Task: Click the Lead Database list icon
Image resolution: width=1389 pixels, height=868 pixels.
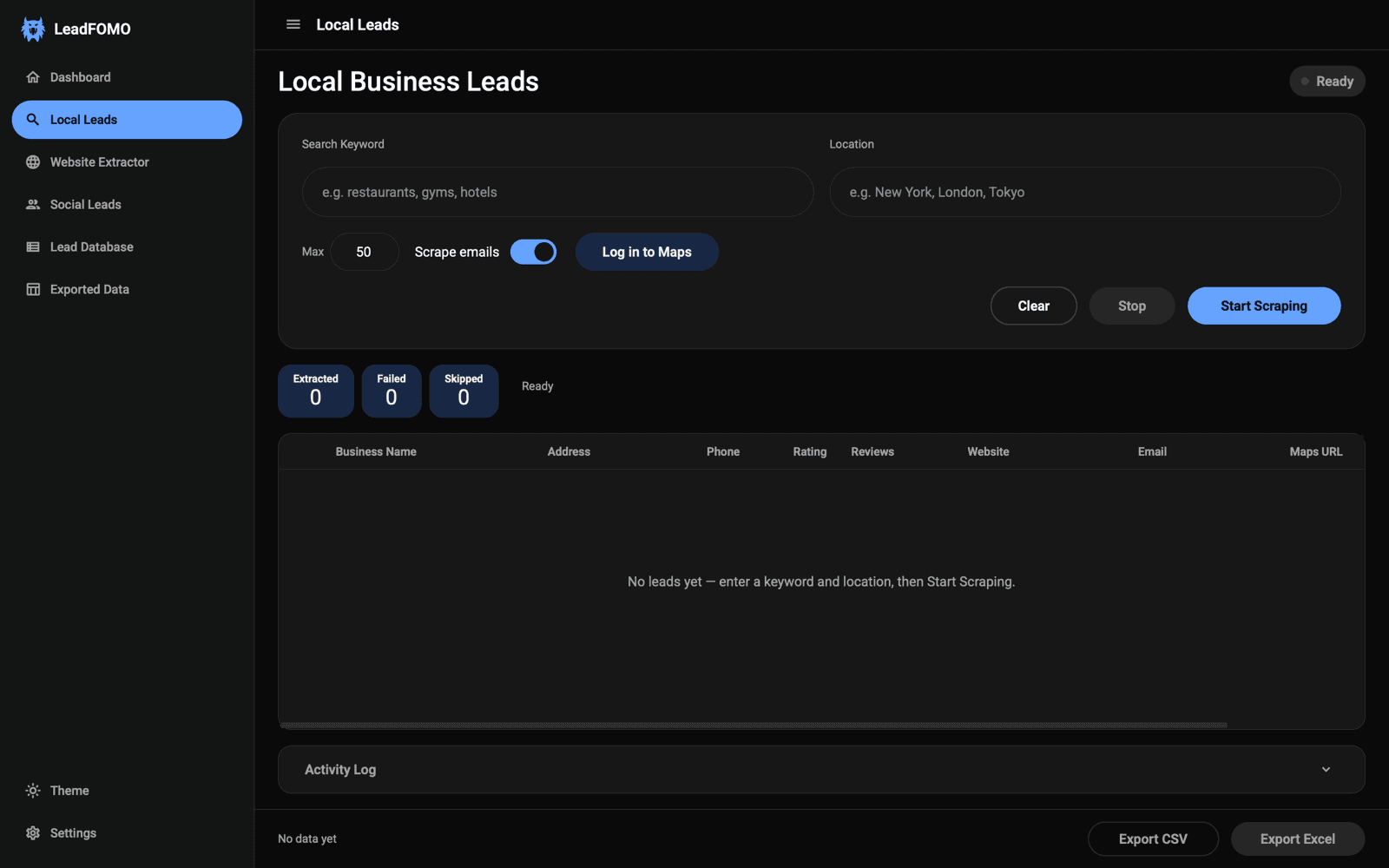Action: [33, 247]
